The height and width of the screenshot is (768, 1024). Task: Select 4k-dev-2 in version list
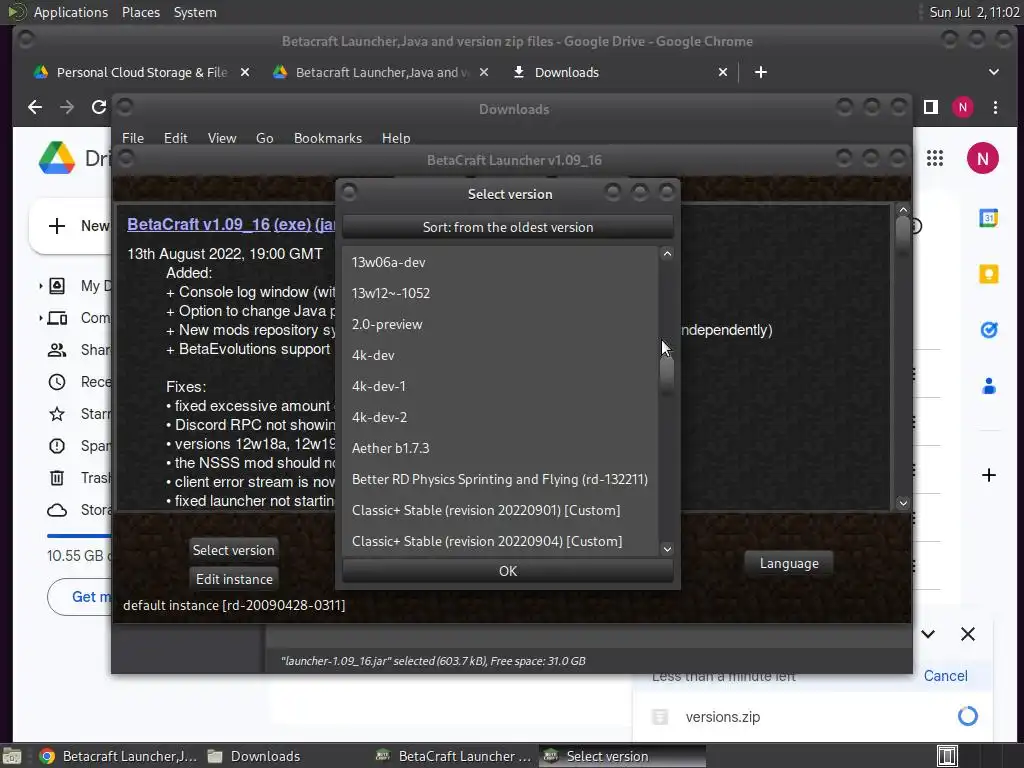pos(500,417)
